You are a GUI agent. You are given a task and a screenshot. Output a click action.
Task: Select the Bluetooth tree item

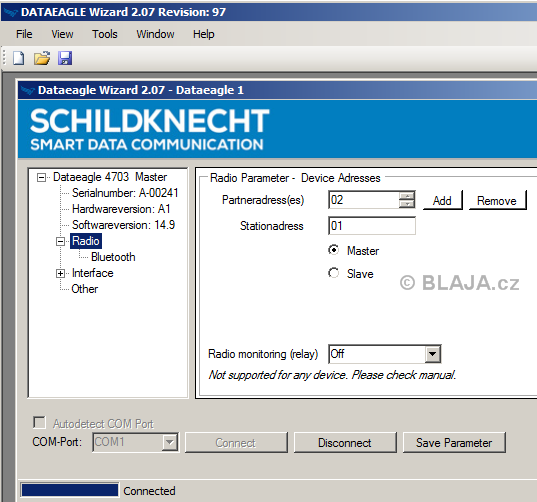click(x=113, y=257)
